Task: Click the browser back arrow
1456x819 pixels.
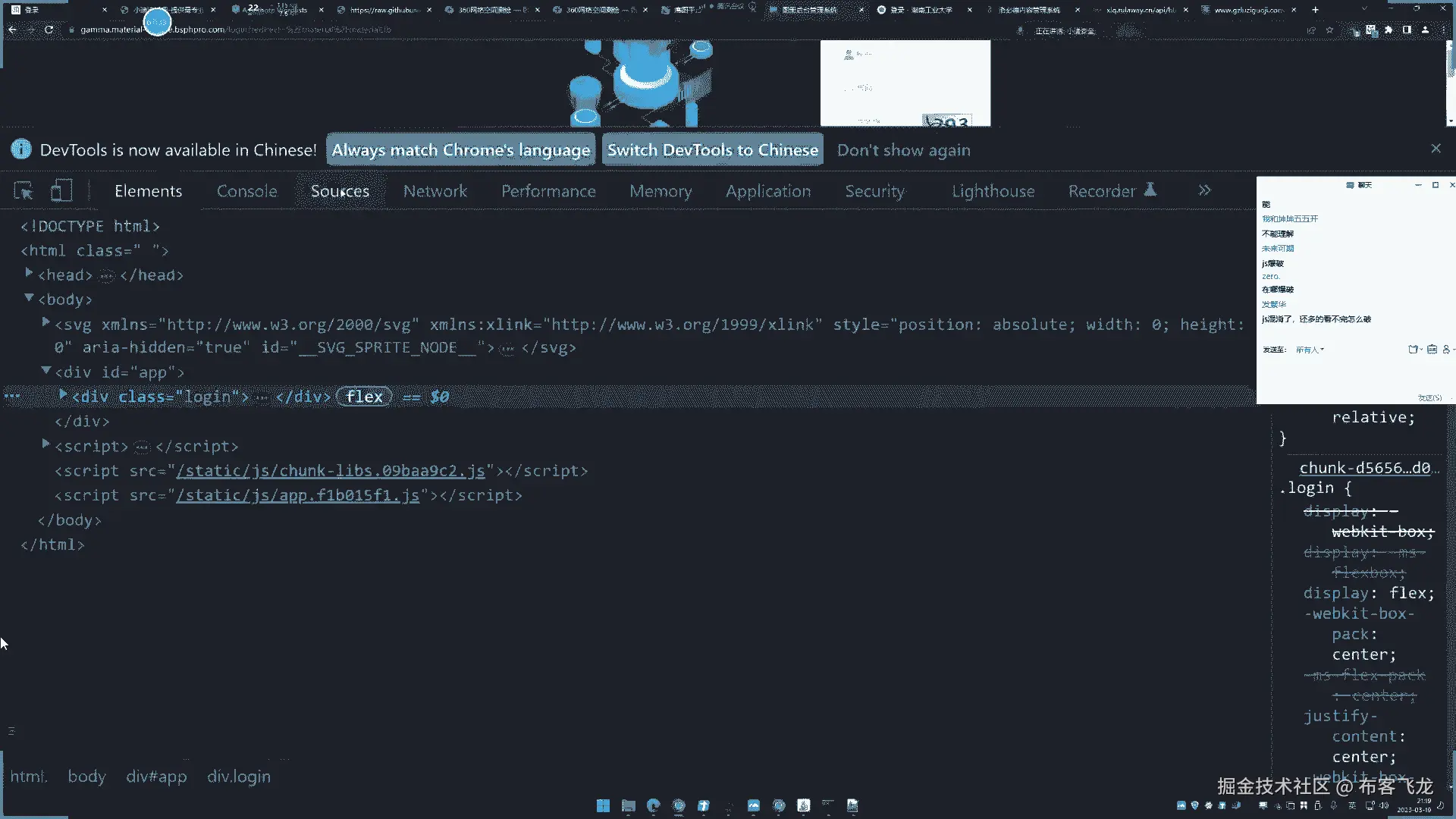Action: coord(12,30)
